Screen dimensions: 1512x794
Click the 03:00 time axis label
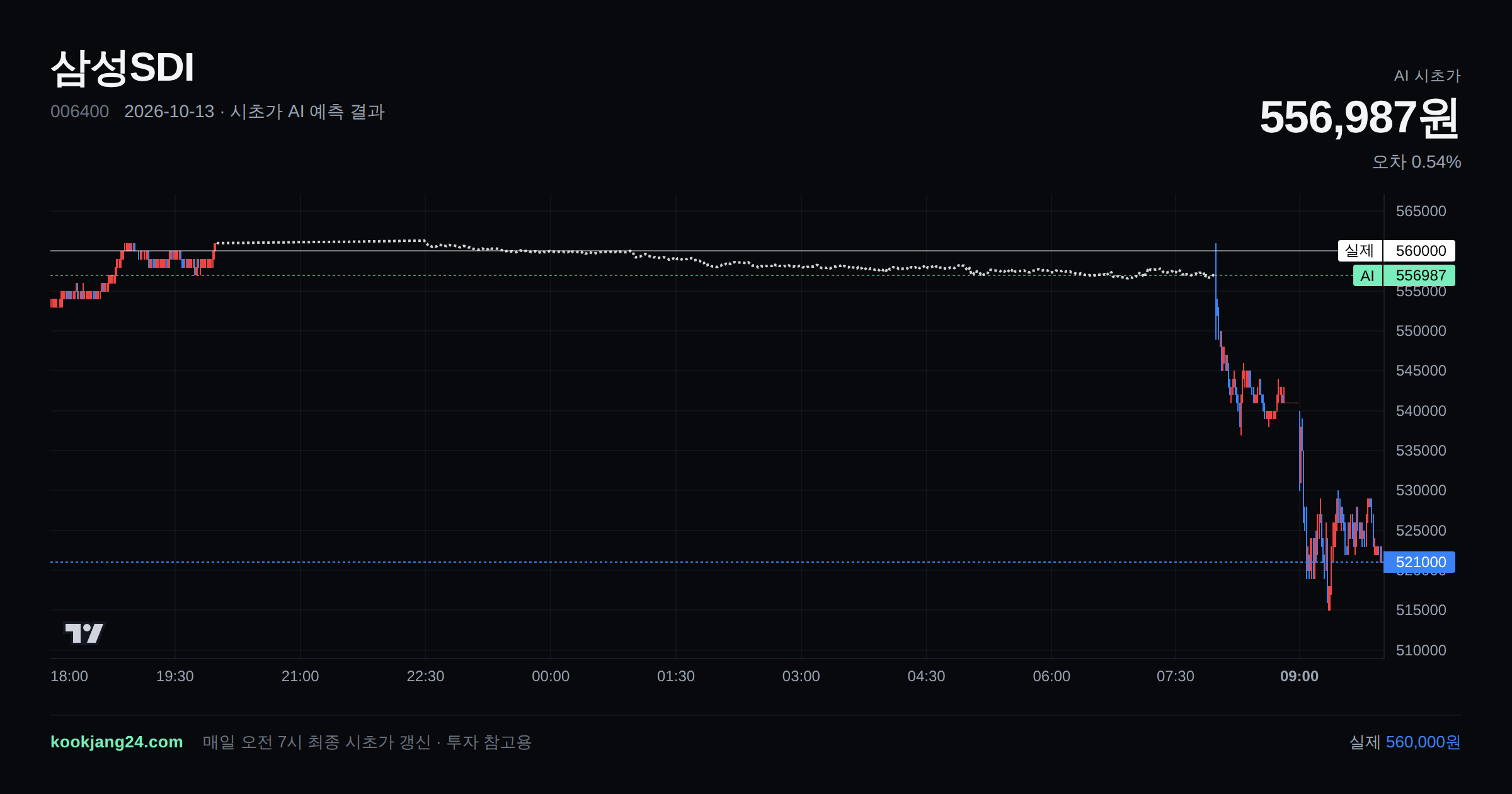[x=801, y=676]
